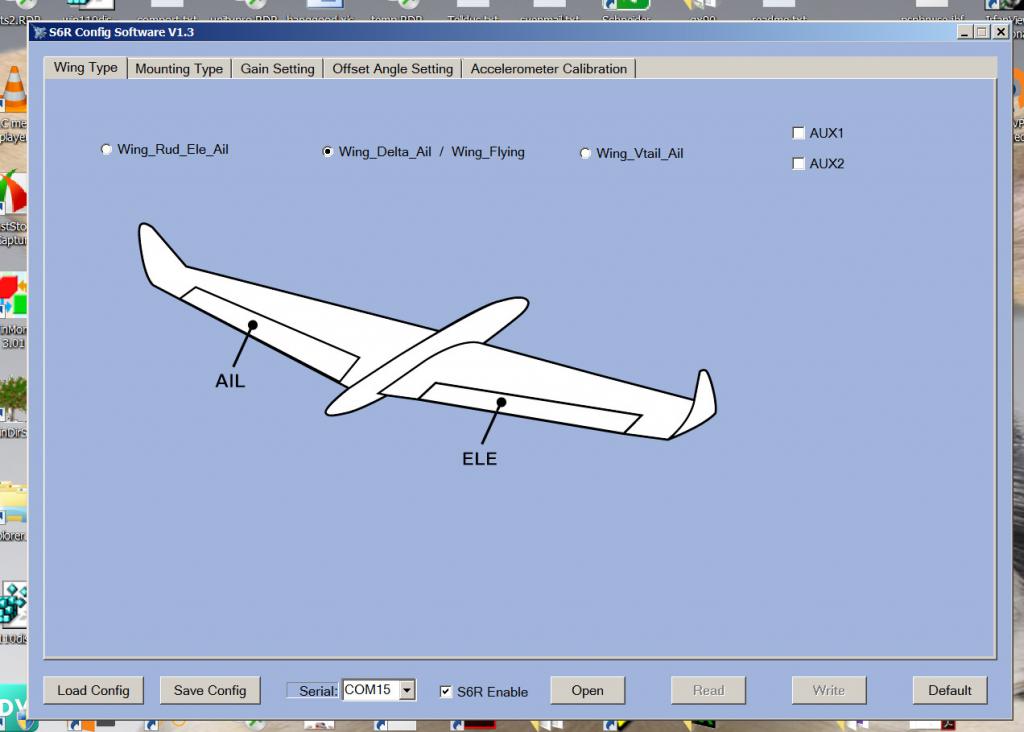The width and height of the screenshot is (1024, 732).
Task: Expand the Serial COM port dropdown
Action: pyautogui.click(x=407, y=690)
